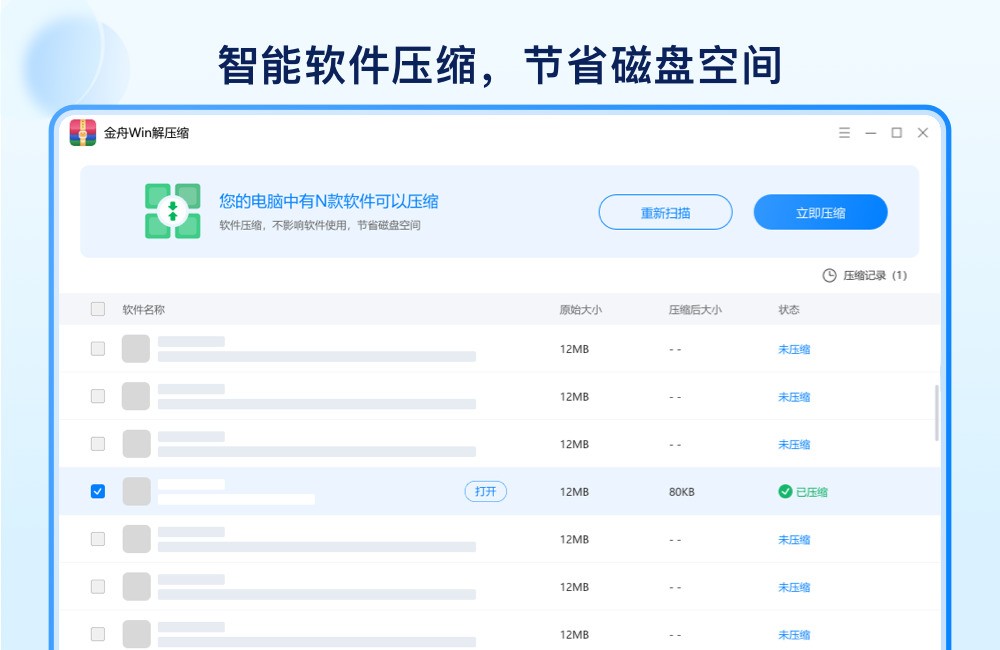
Task: Check the first software row's checkbox
Action: pyautogui.click(x=97, y=348)
